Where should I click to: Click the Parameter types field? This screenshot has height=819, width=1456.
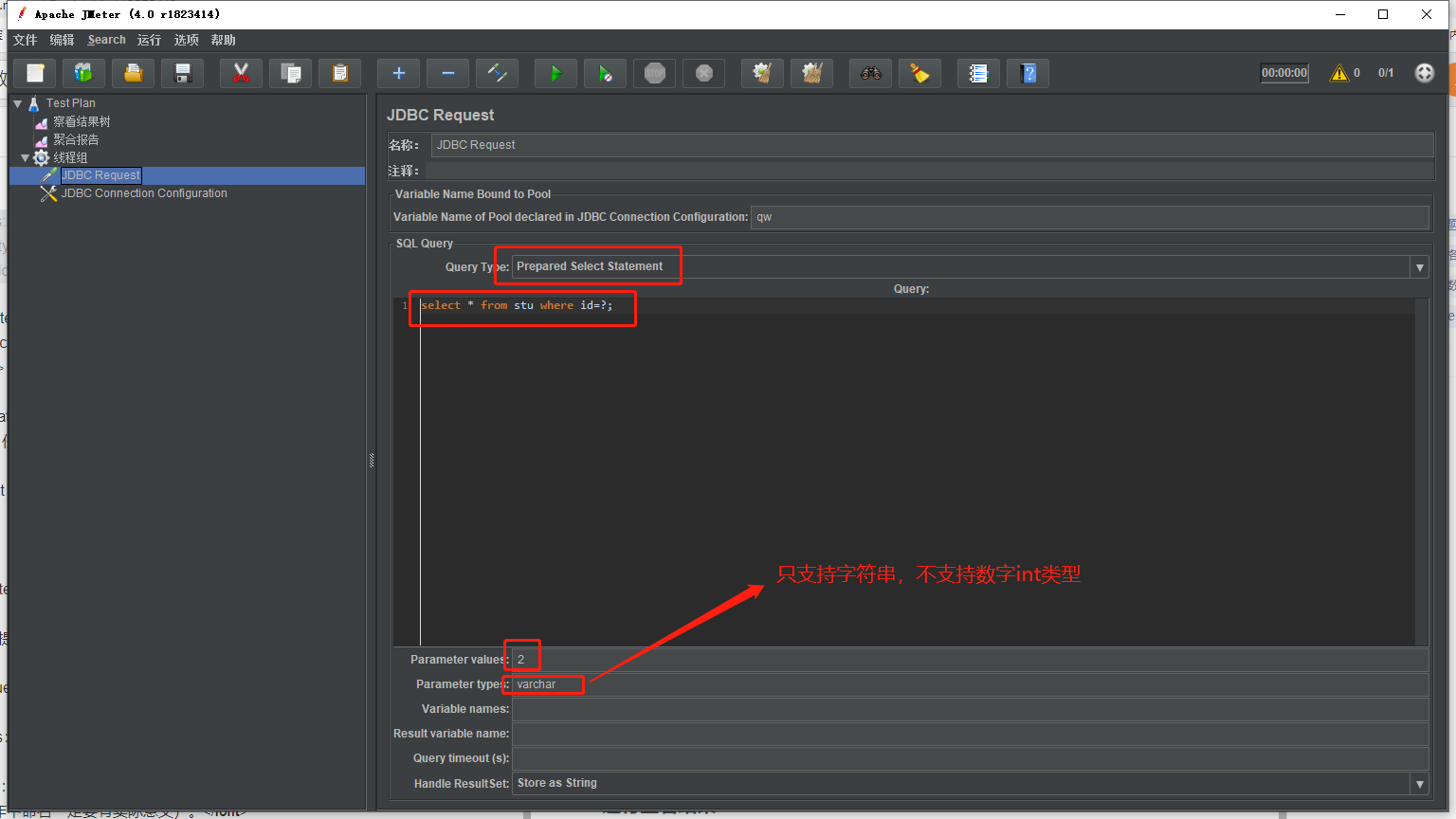(x=970, y=684)
